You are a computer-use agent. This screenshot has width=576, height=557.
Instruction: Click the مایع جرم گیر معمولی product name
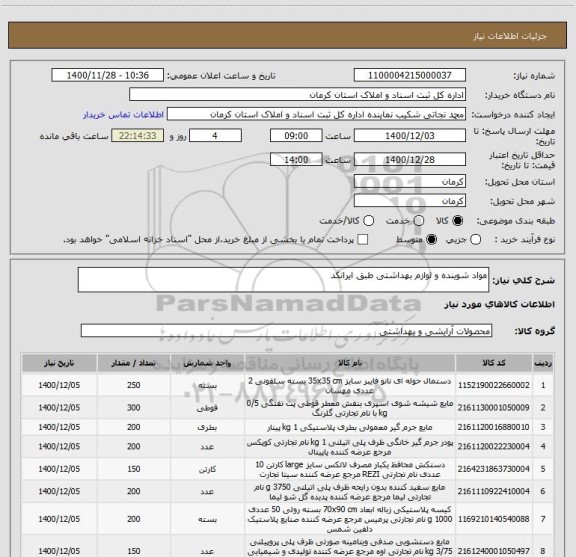(349, 427)
